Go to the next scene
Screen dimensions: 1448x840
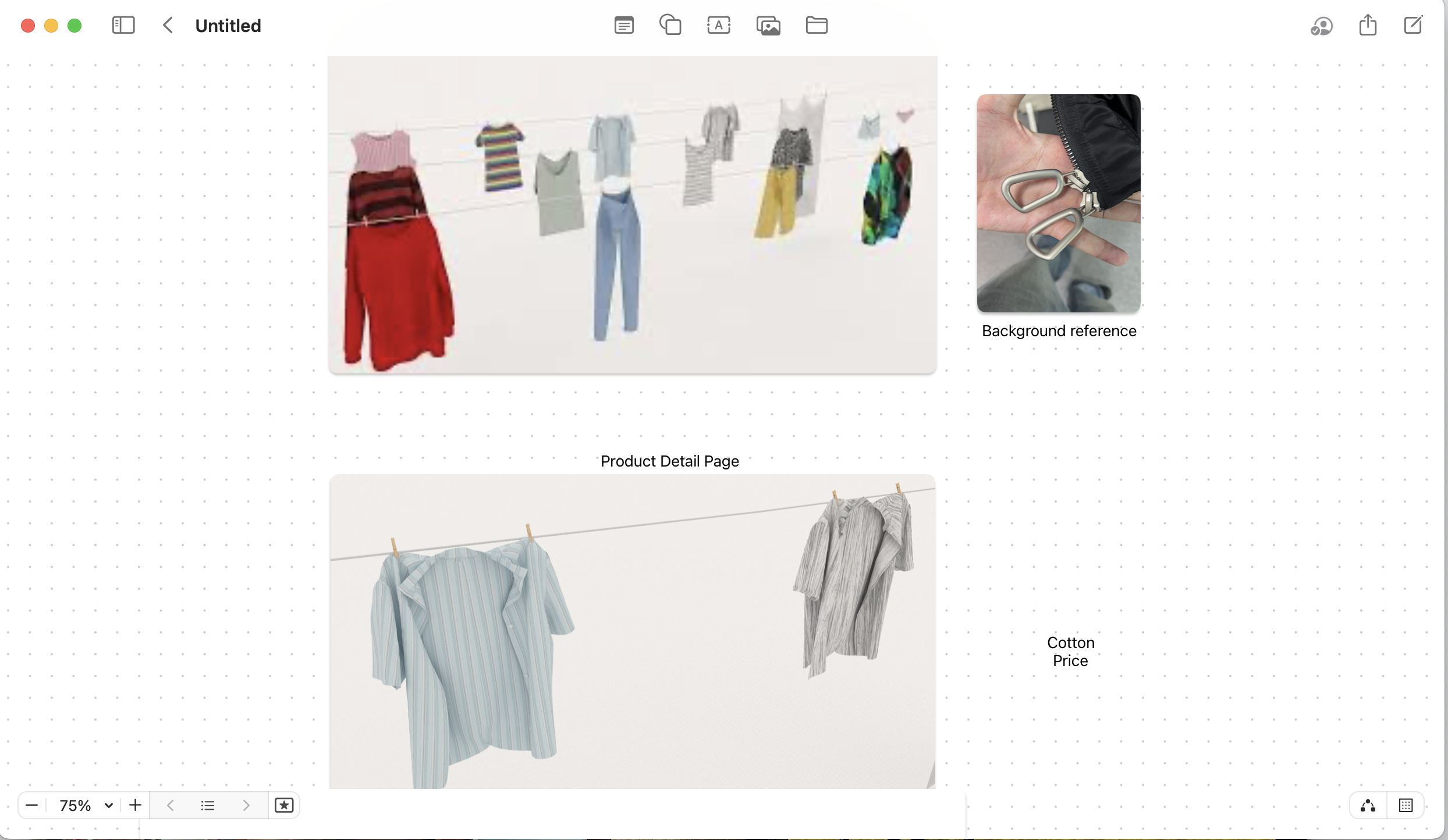pyautogui.click(x=246, y=805)
